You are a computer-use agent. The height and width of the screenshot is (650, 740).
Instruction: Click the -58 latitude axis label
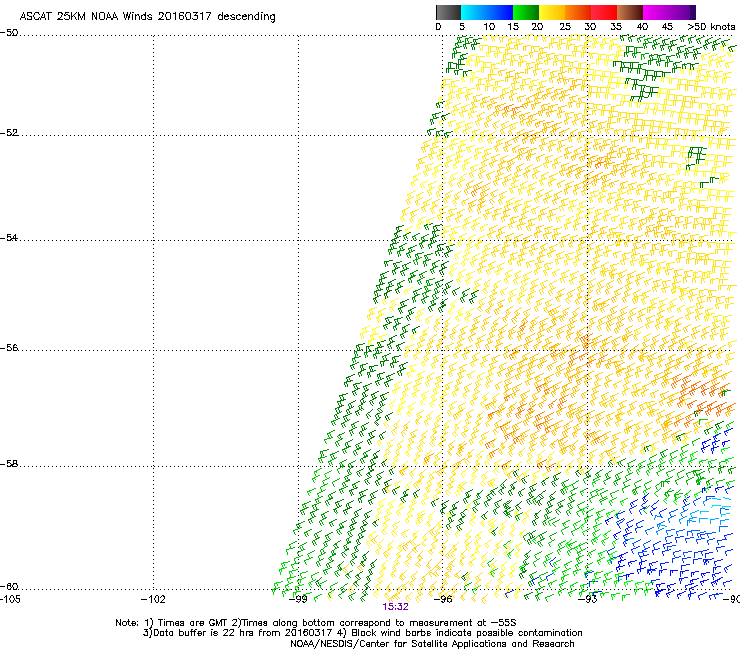9,464
